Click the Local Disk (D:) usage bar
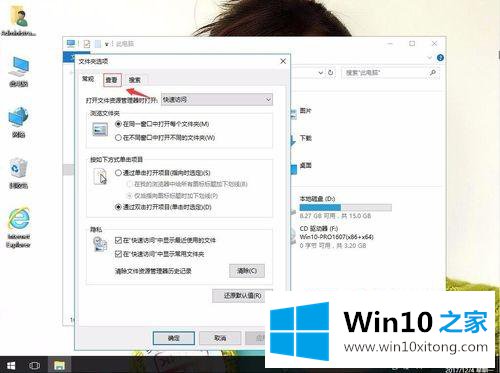This screenshot has width=500, height=373. [346, 208]
